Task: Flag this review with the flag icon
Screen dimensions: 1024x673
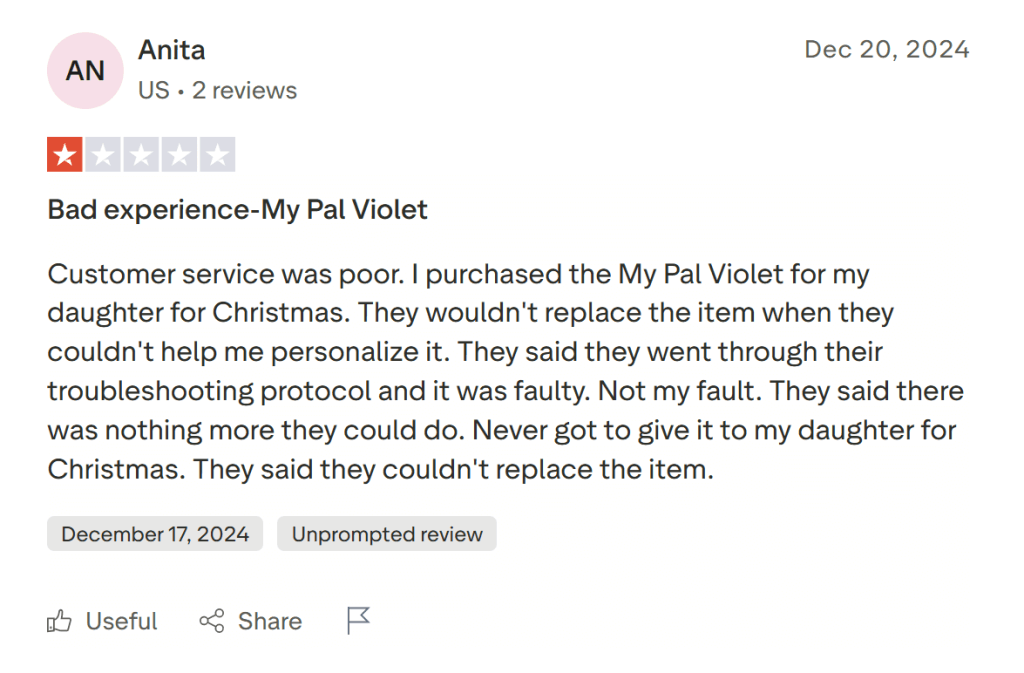Action: (x=358, y=621)
